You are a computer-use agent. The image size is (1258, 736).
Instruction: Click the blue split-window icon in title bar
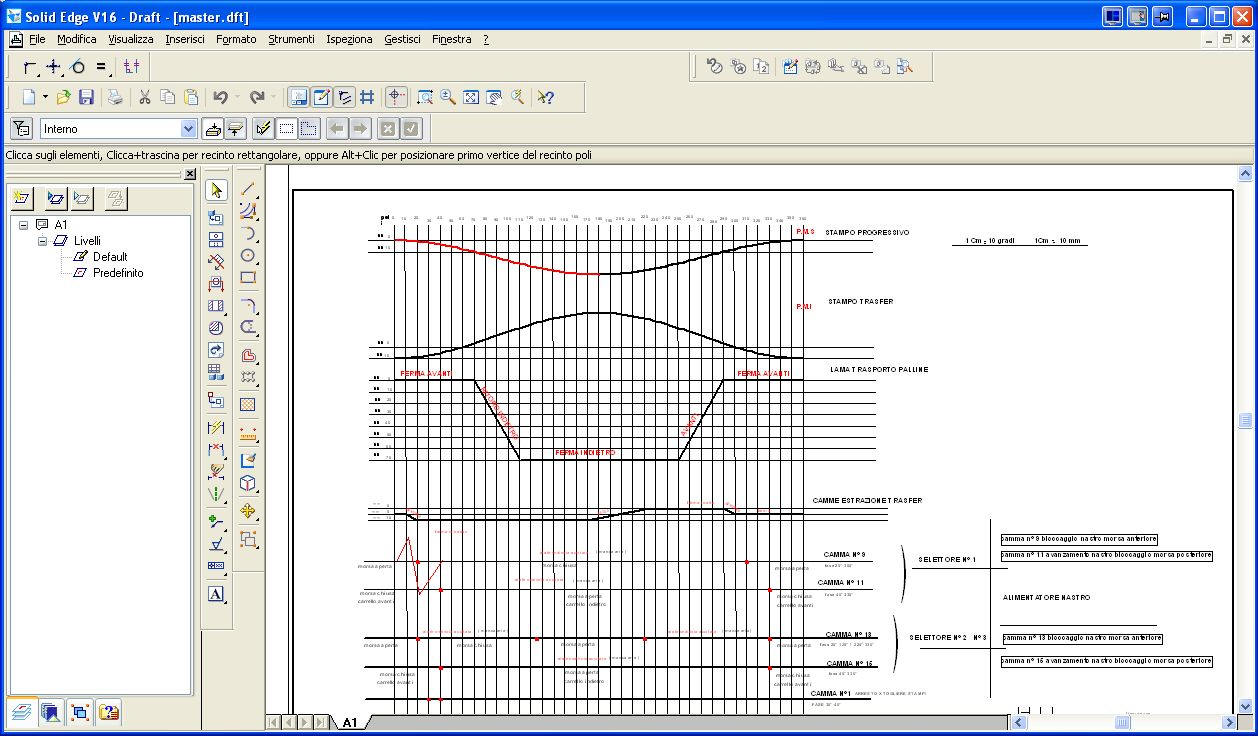[x=1113, y=17]
